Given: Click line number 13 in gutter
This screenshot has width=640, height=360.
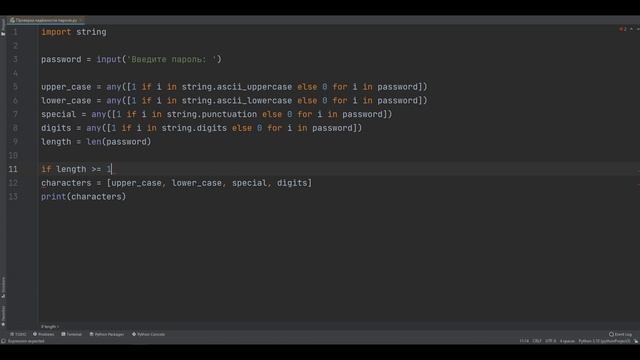Looking at the screenshot, I should click(x=13, y=197).
